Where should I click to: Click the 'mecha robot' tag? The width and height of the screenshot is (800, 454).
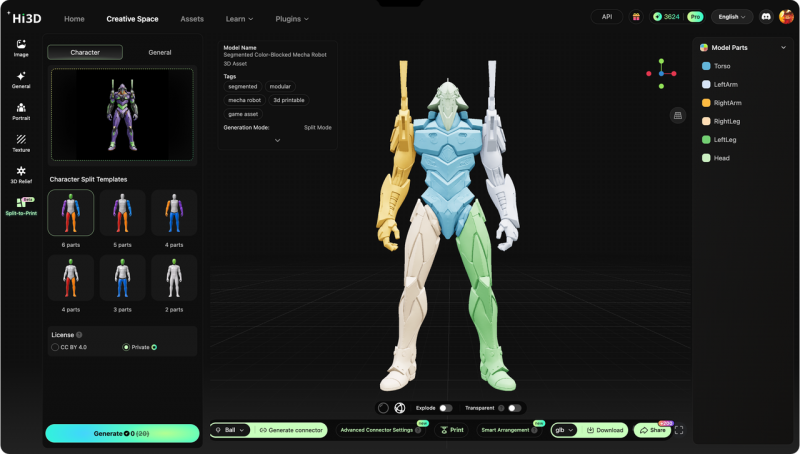point(244,100)
